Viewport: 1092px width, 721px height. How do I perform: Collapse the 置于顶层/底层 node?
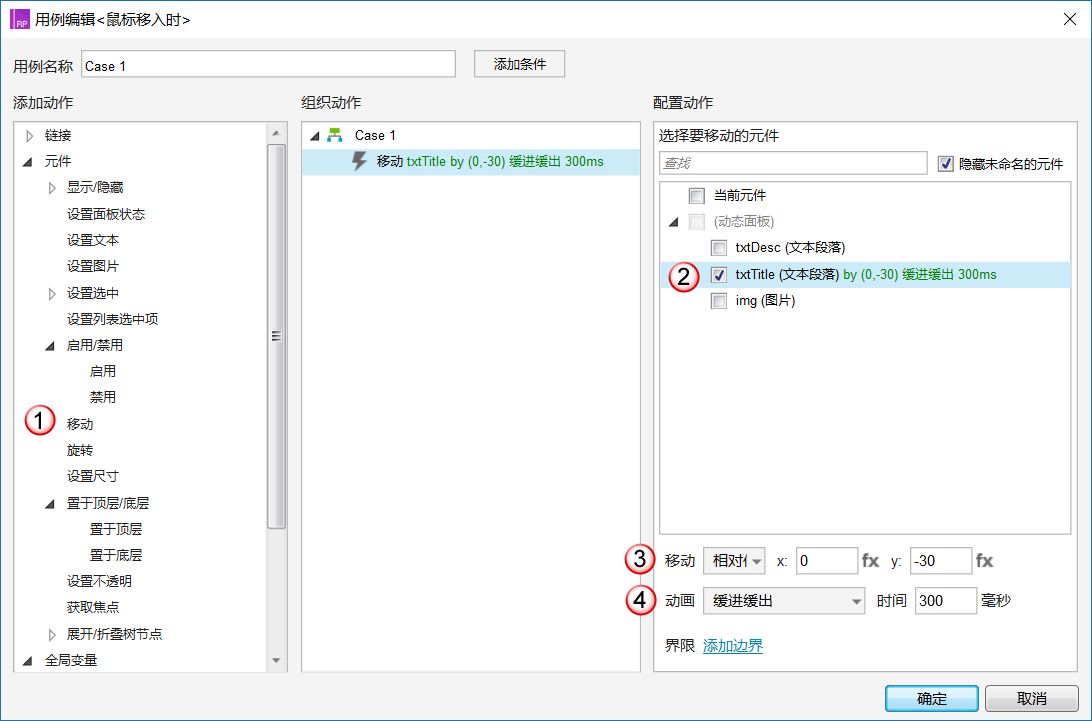coord(50,504)
